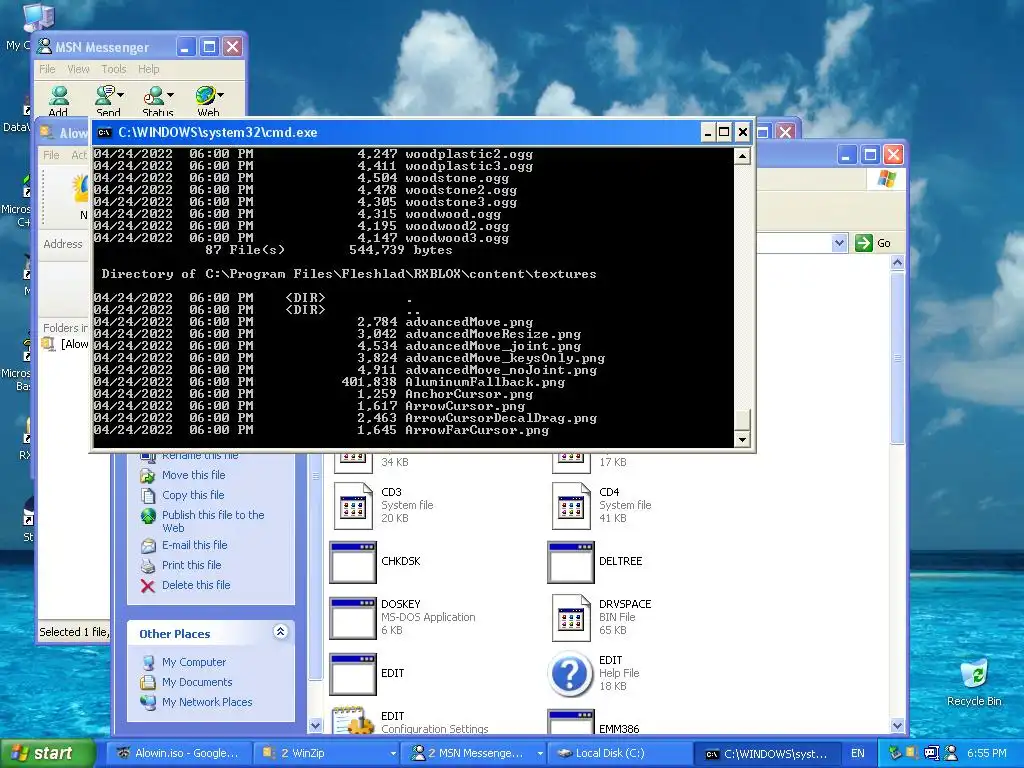Open the 2 WinZip taskbar group
1024x768 pixels.
327,754
